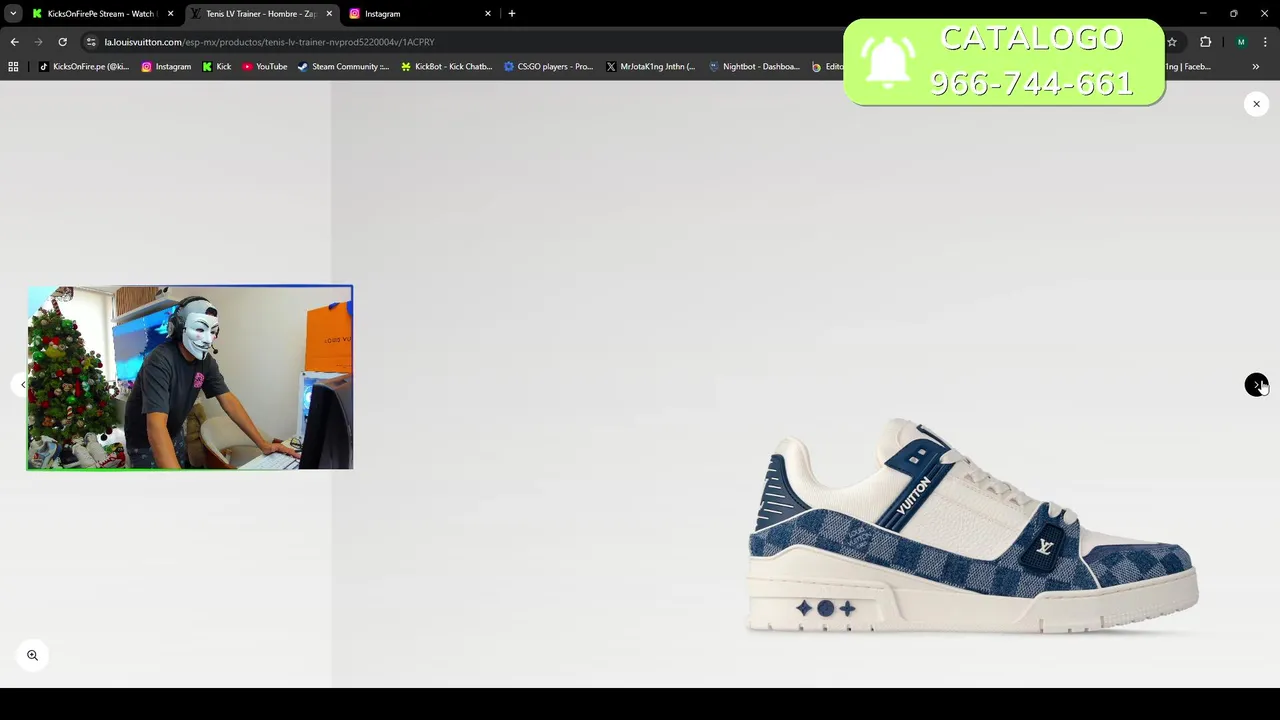
Task: Open the Chrome three-dot menu
Action: pyautogui.click(x=1265, y=42)
